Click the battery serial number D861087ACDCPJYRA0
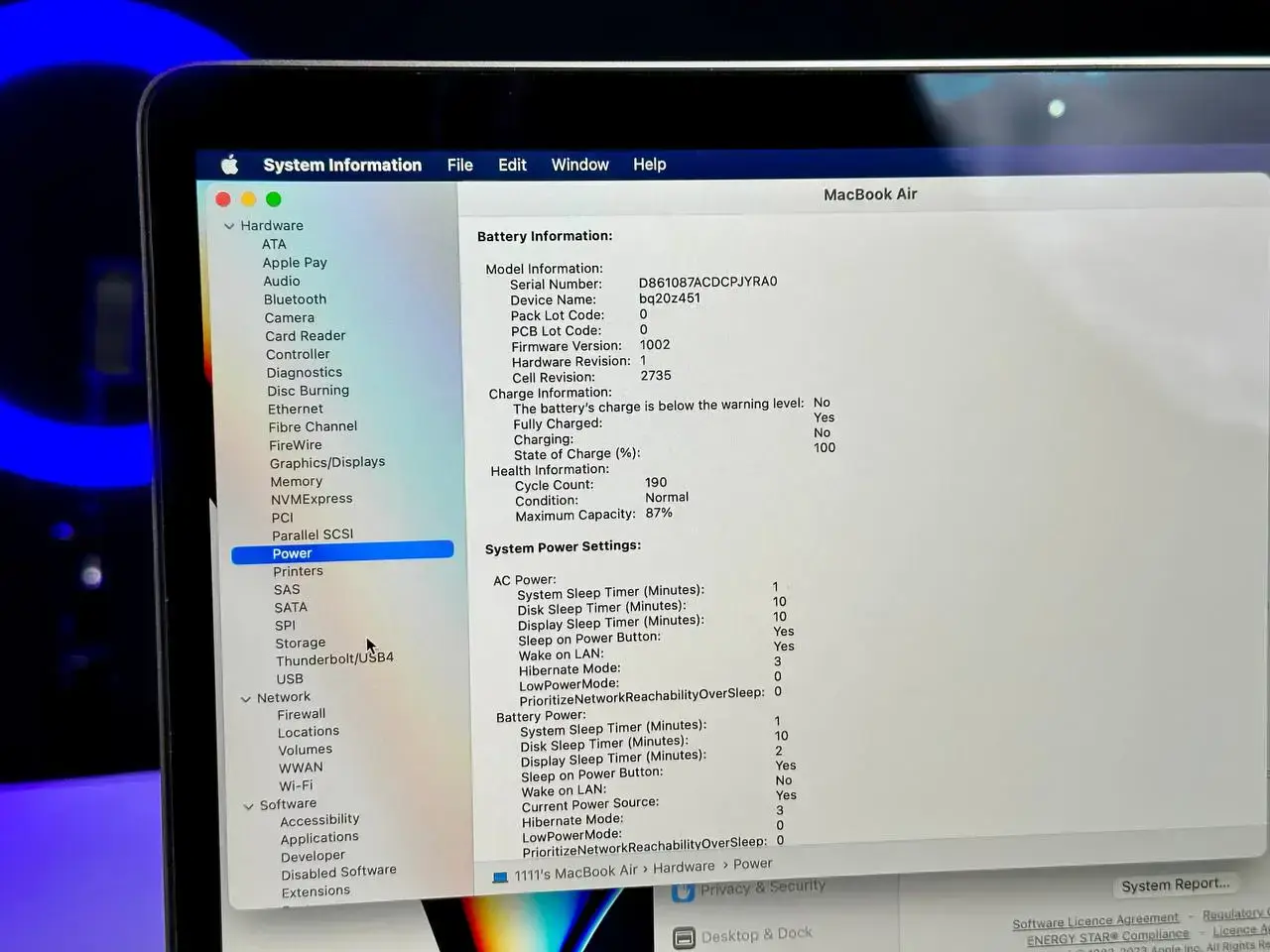Screen dimensions: 1270x952 pos(708,282)
